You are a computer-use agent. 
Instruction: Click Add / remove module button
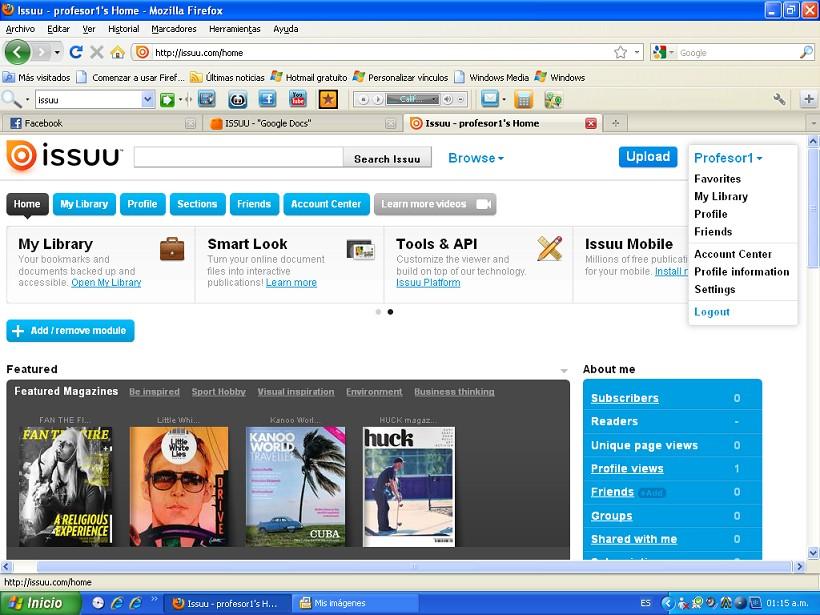pos(70,331)
